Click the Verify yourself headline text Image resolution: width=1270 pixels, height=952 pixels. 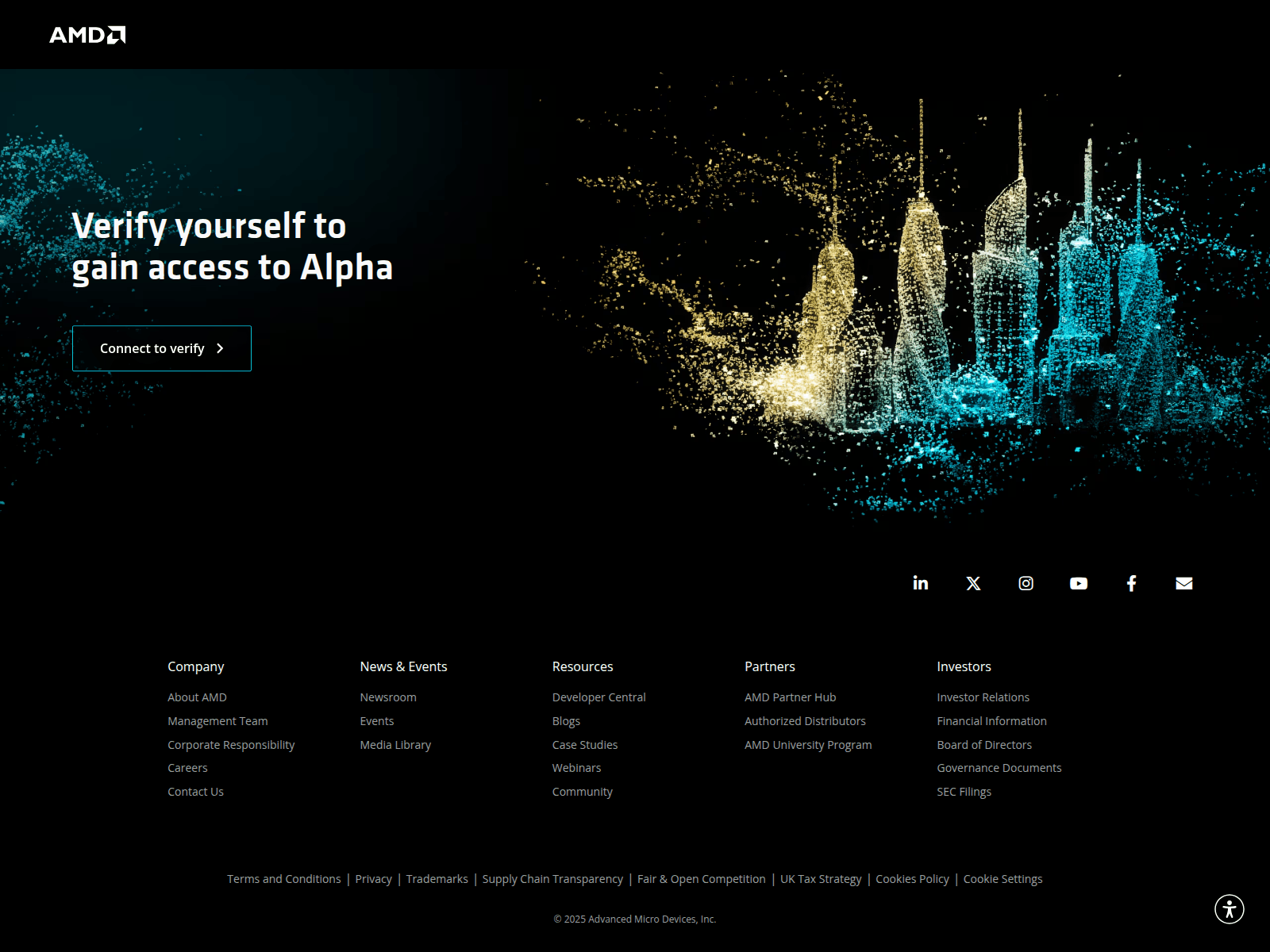point(232,247)
